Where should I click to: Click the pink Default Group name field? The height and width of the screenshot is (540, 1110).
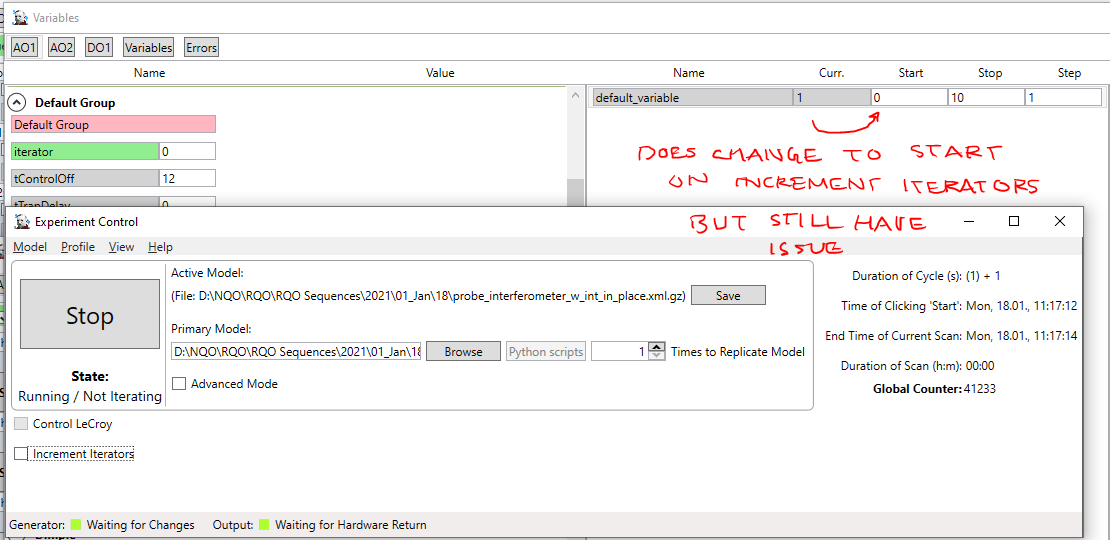[x=113, y=125]
